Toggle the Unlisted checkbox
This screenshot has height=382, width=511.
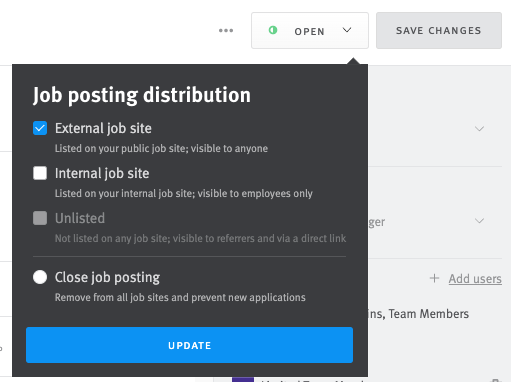coord(40,218)
